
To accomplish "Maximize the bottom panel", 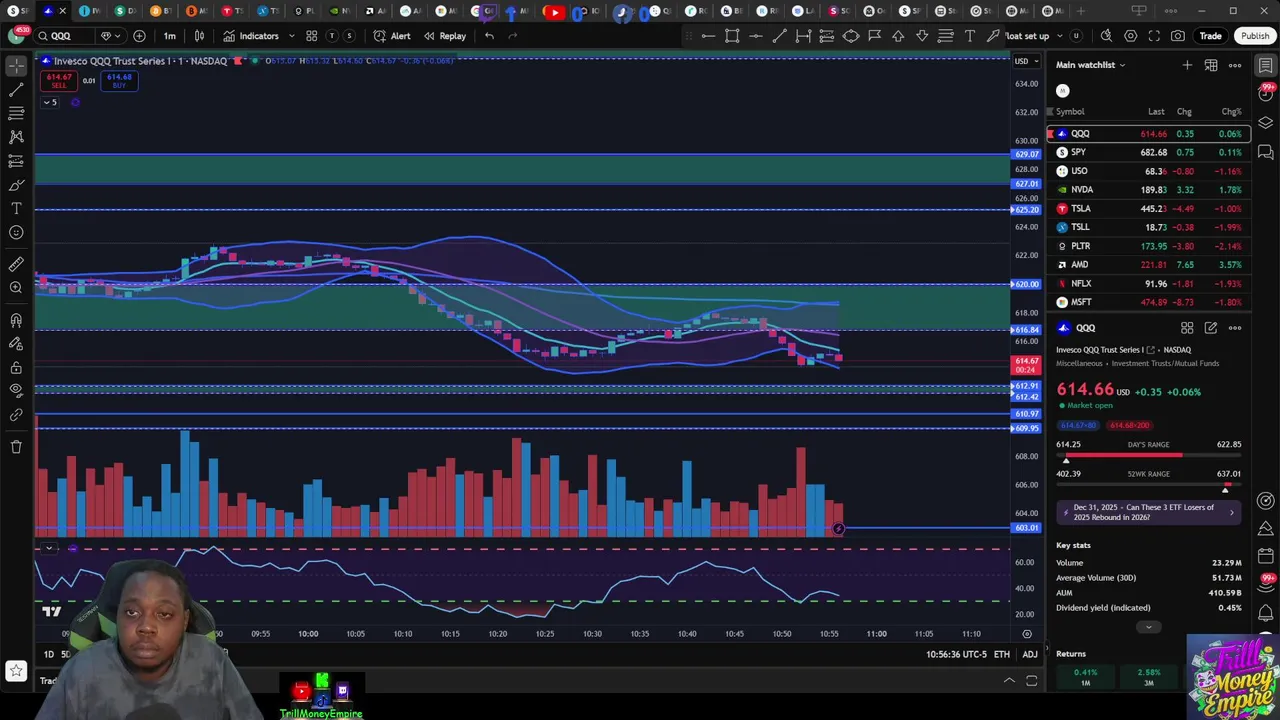I will (x=1031, y=681).
